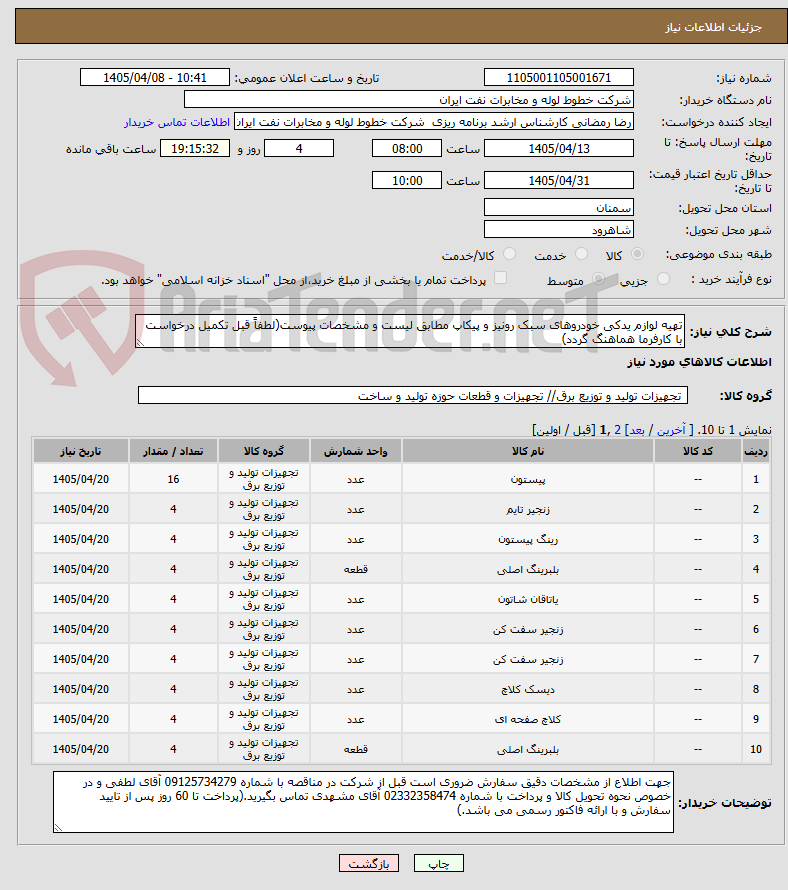The height and width of the screenshot is (890, 788).
Task: Click the ردیف column header
Action: (756, 451)
